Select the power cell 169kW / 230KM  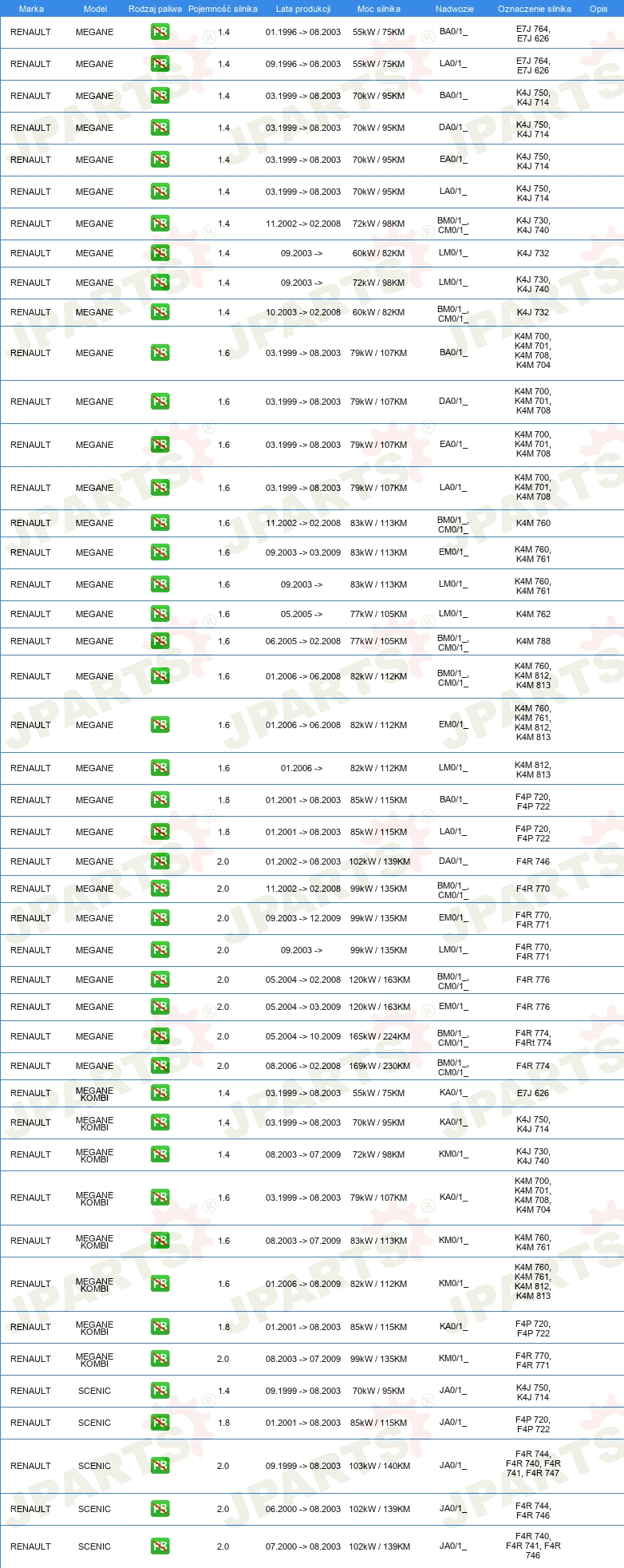click(379, 1066)
